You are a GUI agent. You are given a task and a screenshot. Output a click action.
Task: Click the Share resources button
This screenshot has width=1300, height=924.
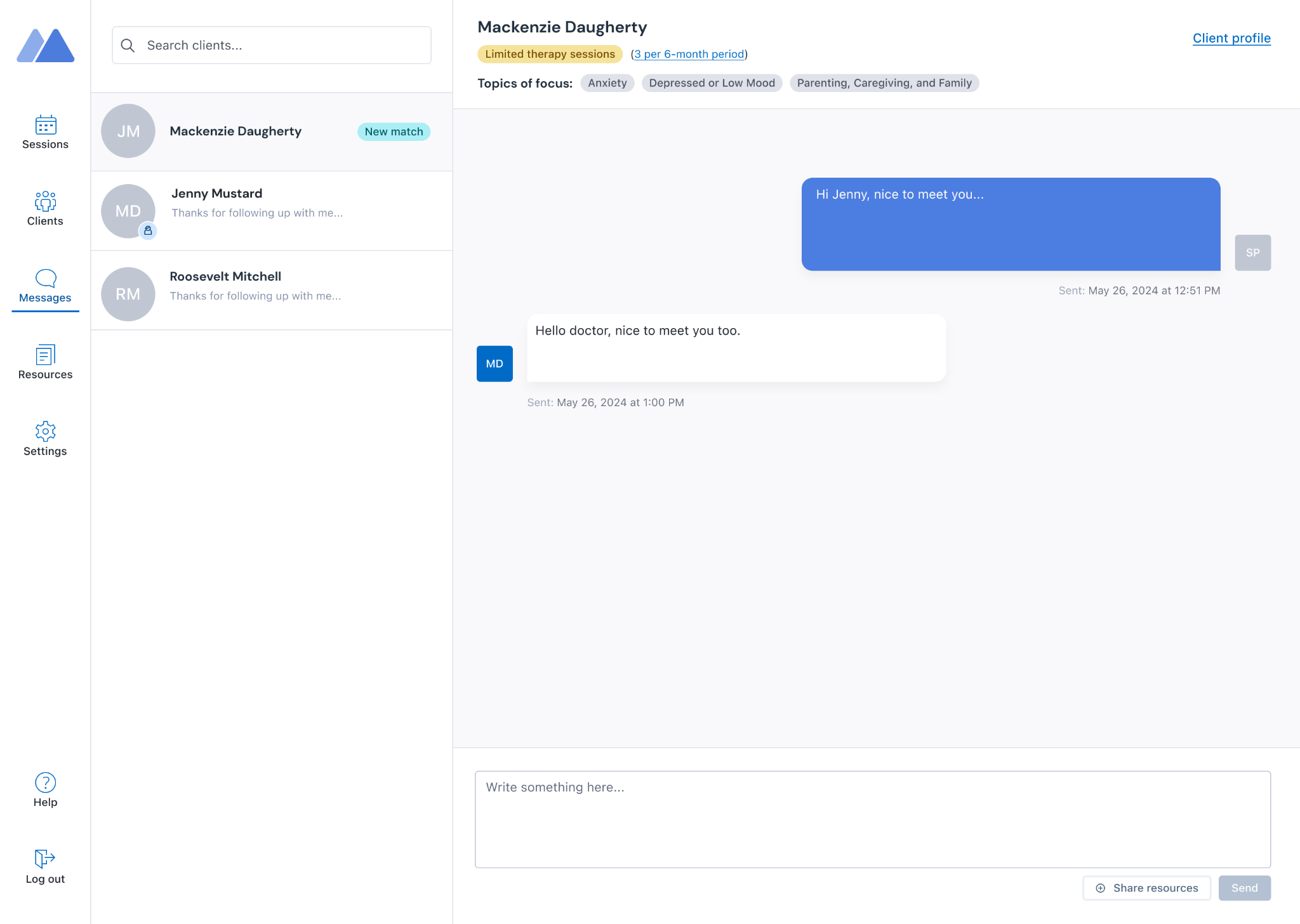coord(1146,888)
